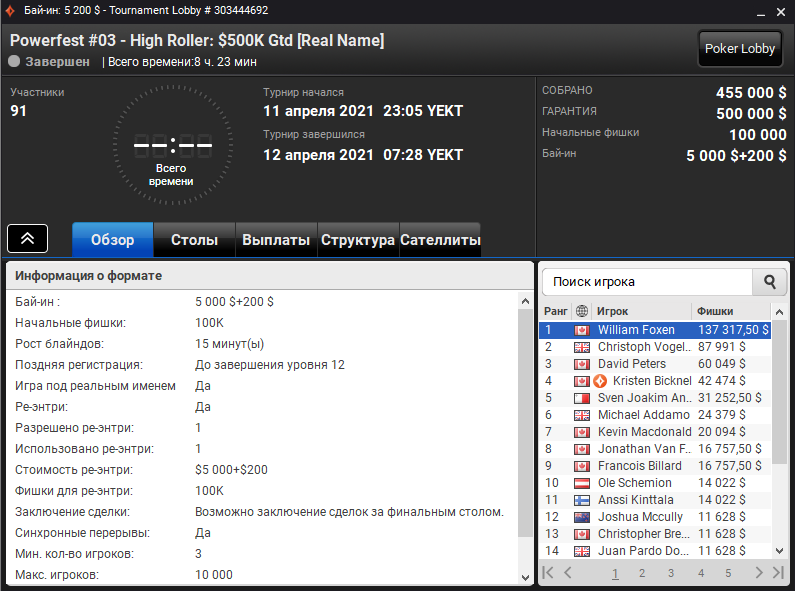Open the Структура tab
Screen dimensions: 795x591
tap(358, 240)
